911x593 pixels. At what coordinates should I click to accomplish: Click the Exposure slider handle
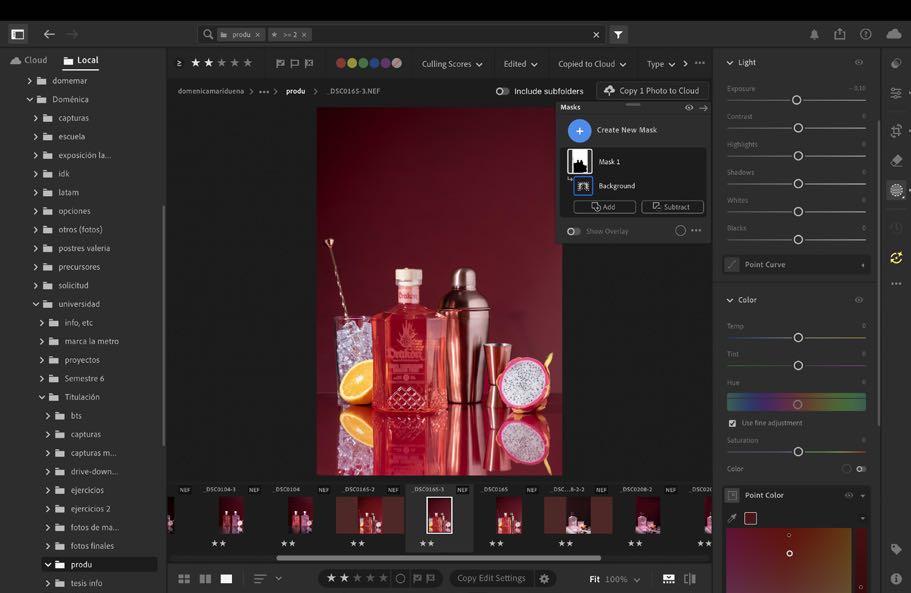tap(797, 100)
